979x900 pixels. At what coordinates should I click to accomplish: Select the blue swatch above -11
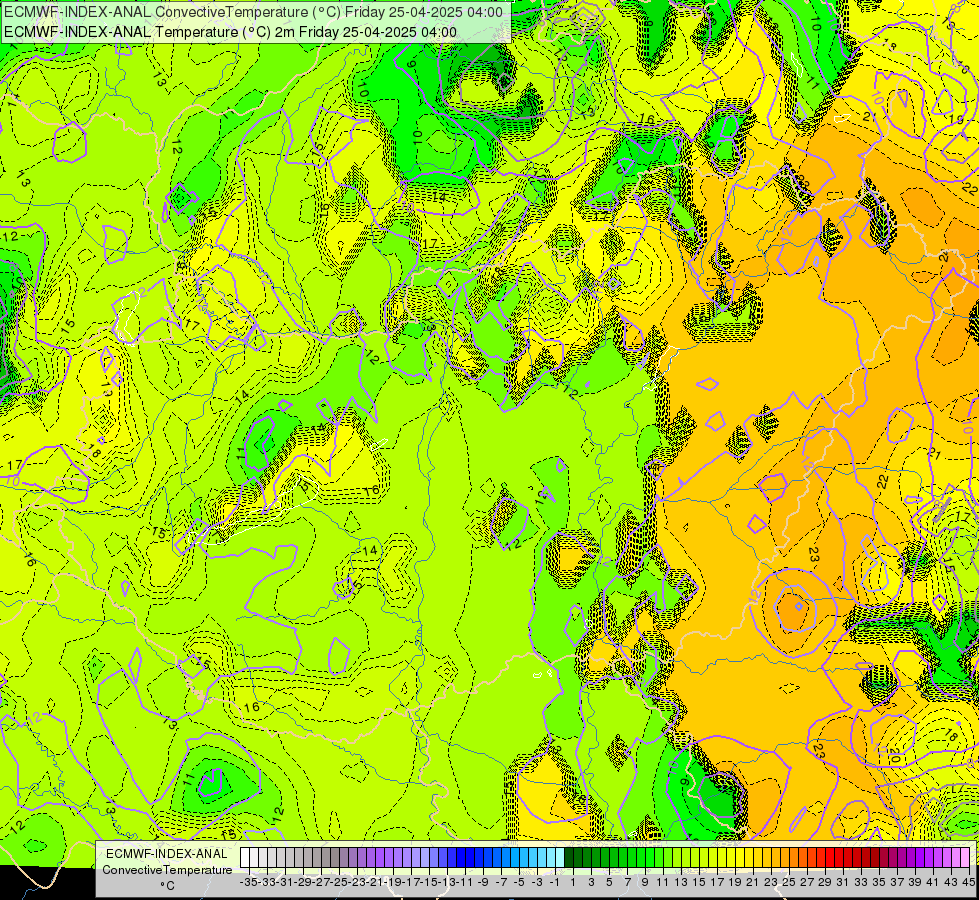[x=460, y=857]
